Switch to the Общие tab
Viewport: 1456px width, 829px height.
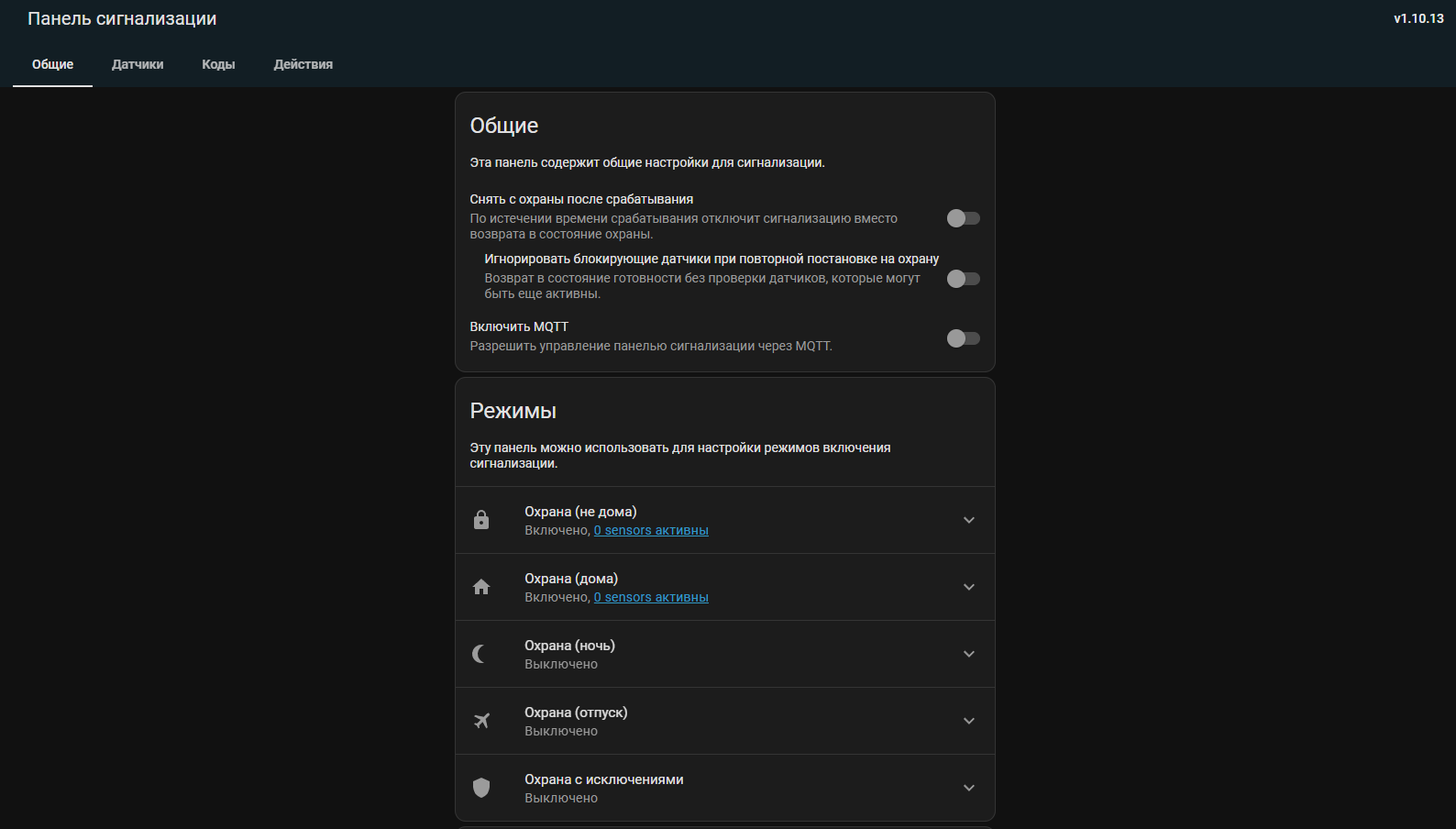pos(52,64)
